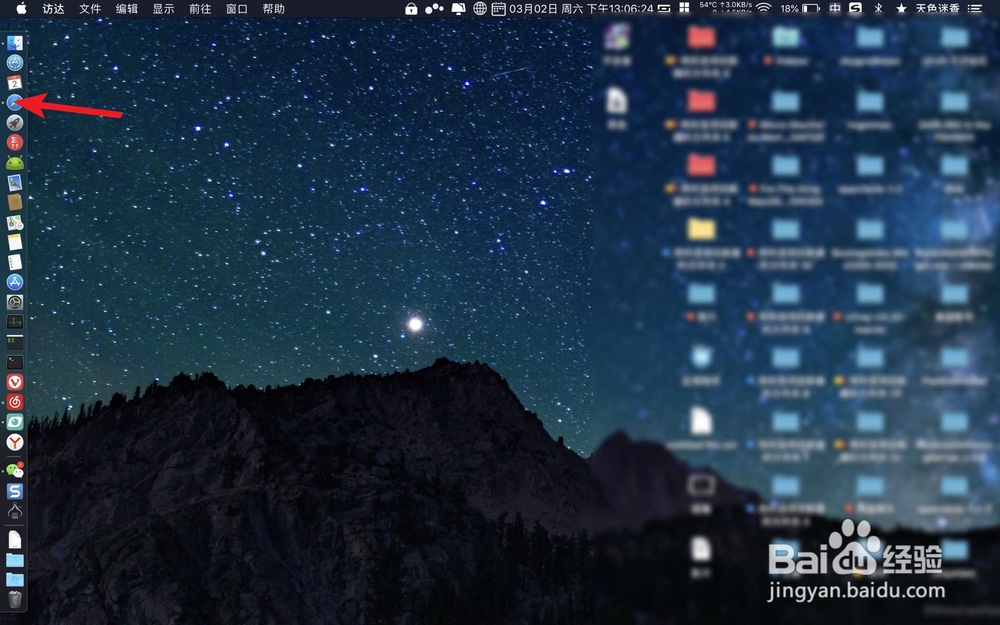1000x625 pixels.
Task: Toggle Bluetooth via the menu bar icon
Action: [x=877, y=9]
